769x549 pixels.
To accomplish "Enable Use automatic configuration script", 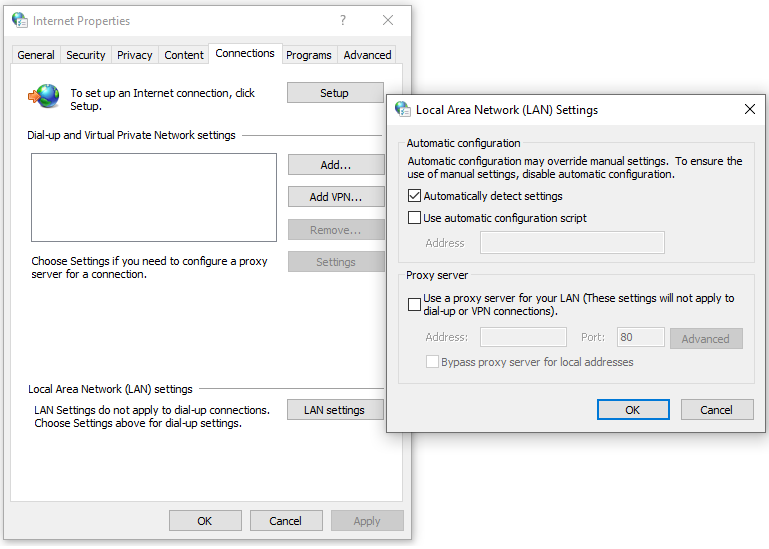I will coord(414,217).
